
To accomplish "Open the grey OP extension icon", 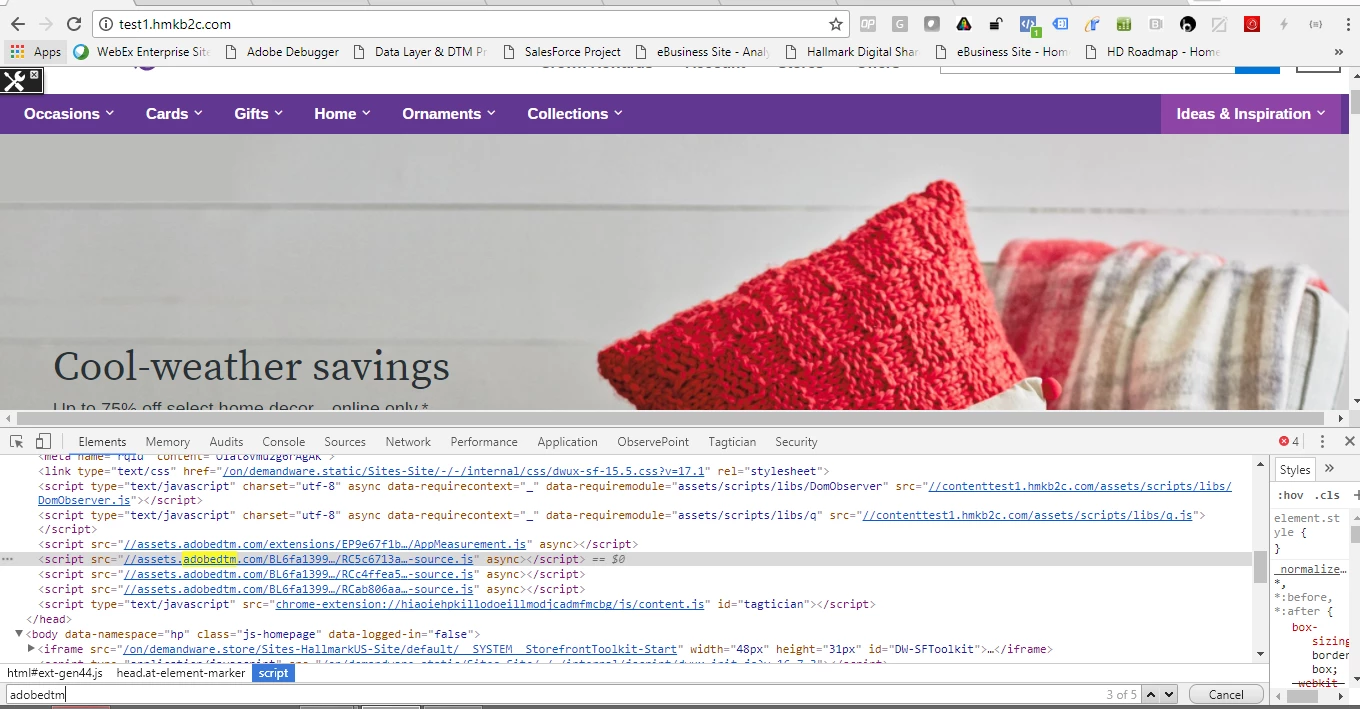I will pyautogui.click(x=868, y=24).
